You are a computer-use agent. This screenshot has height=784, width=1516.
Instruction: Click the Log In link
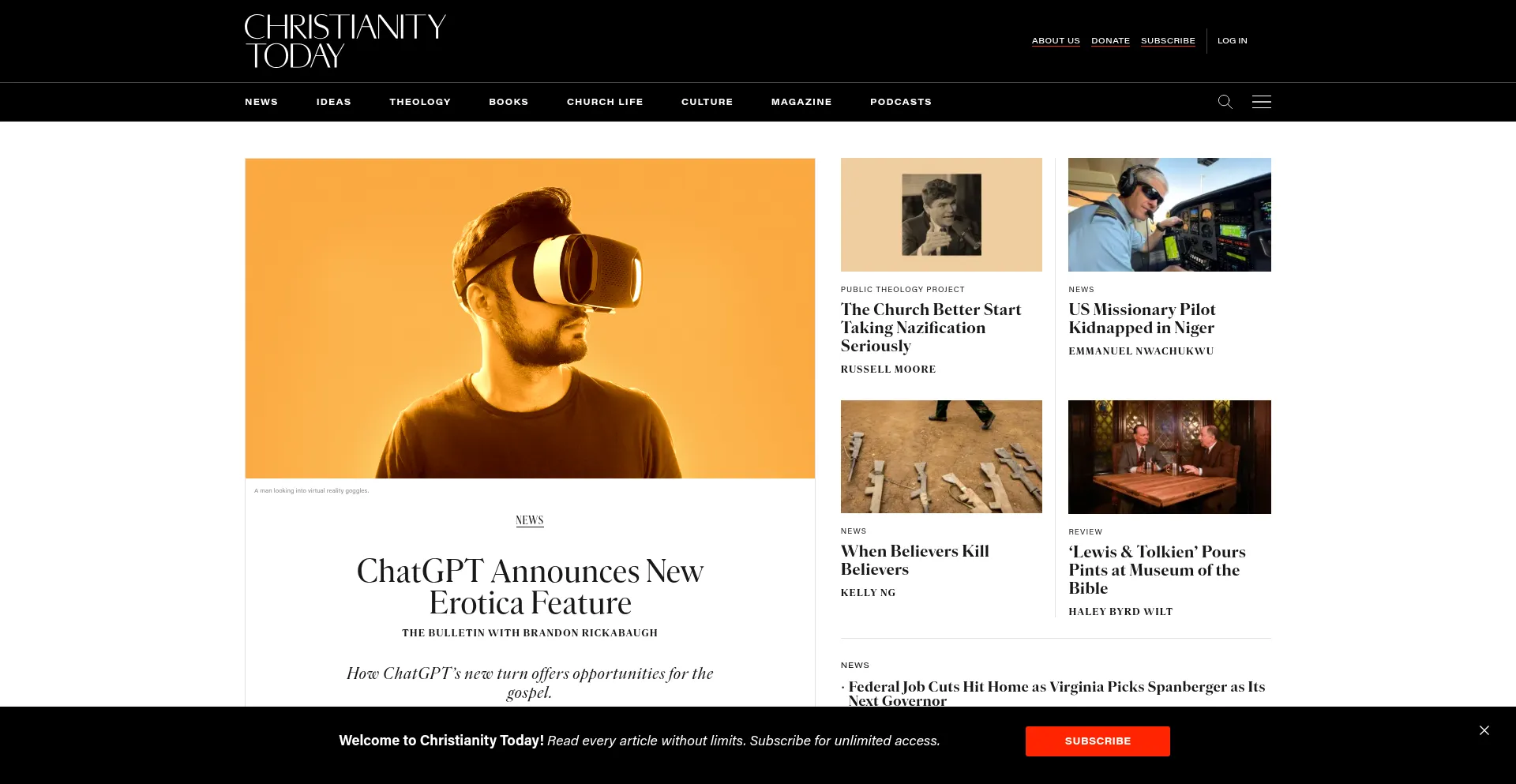[1232, 40]
